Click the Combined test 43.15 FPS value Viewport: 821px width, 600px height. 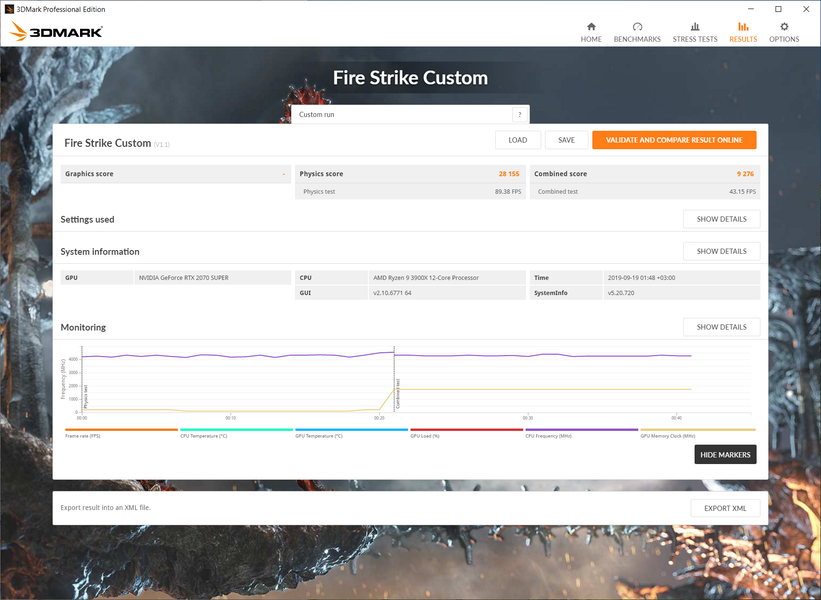point(742,192)
